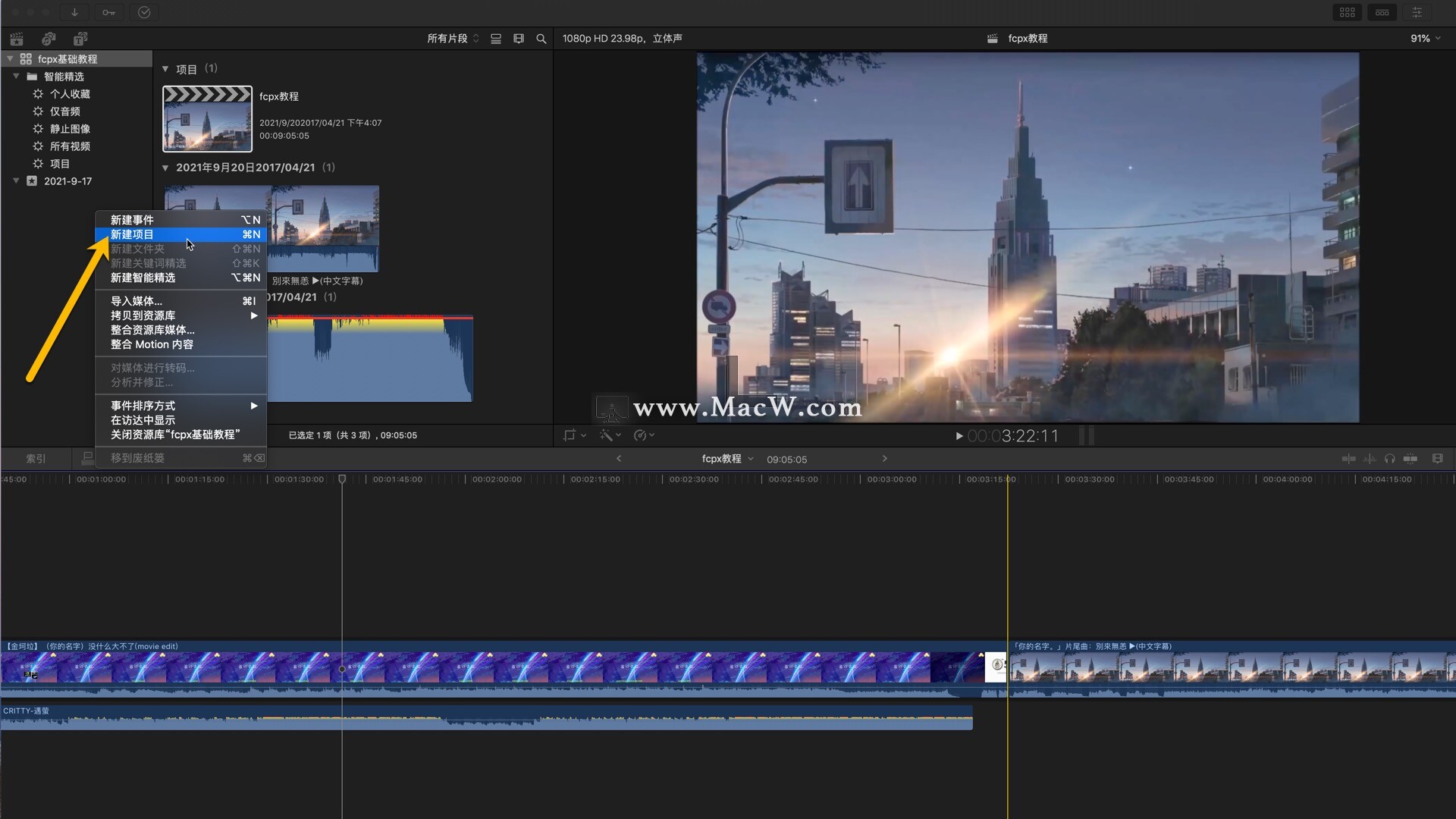Click the browser search magnifier icon
The height and width of the screenshot is (819, 1456).
(541, 39)
